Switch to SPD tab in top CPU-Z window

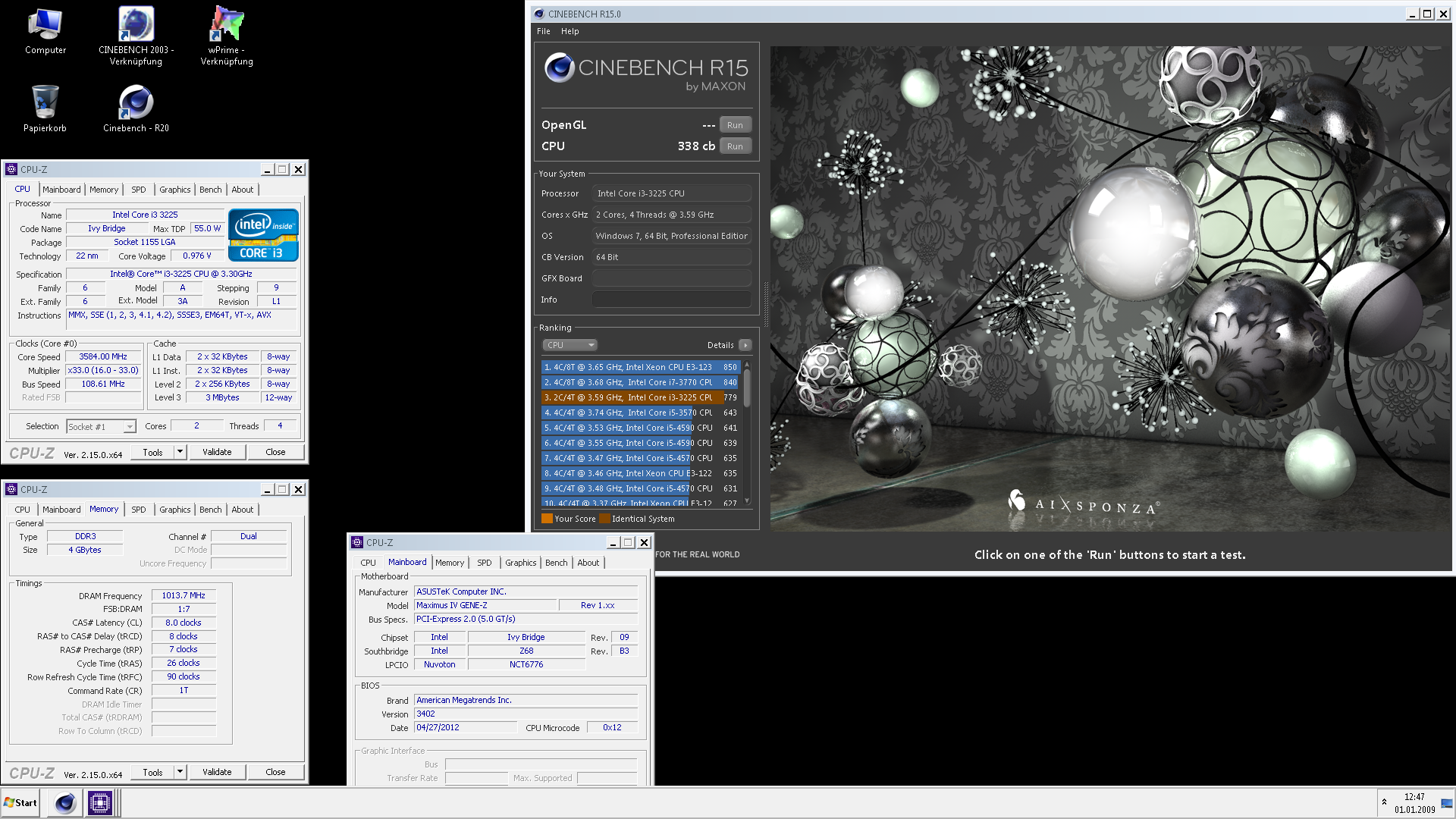click(x=138, y=190)
